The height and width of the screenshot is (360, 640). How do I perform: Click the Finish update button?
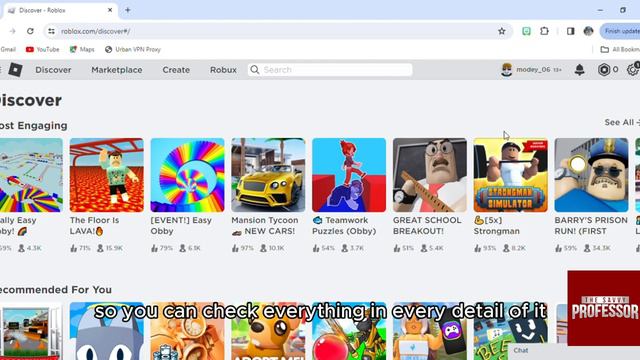[620, 31]
